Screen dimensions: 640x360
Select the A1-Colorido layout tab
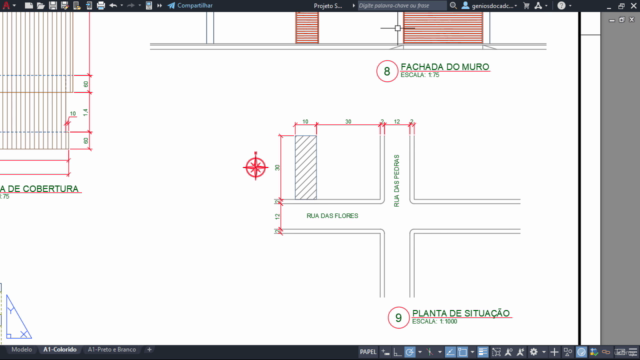pyautogui.click(x=60, y=350)
